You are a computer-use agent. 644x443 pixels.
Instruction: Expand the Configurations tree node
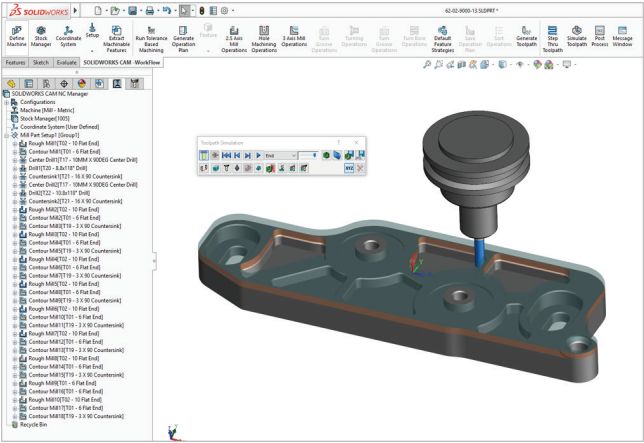point(7,102)
